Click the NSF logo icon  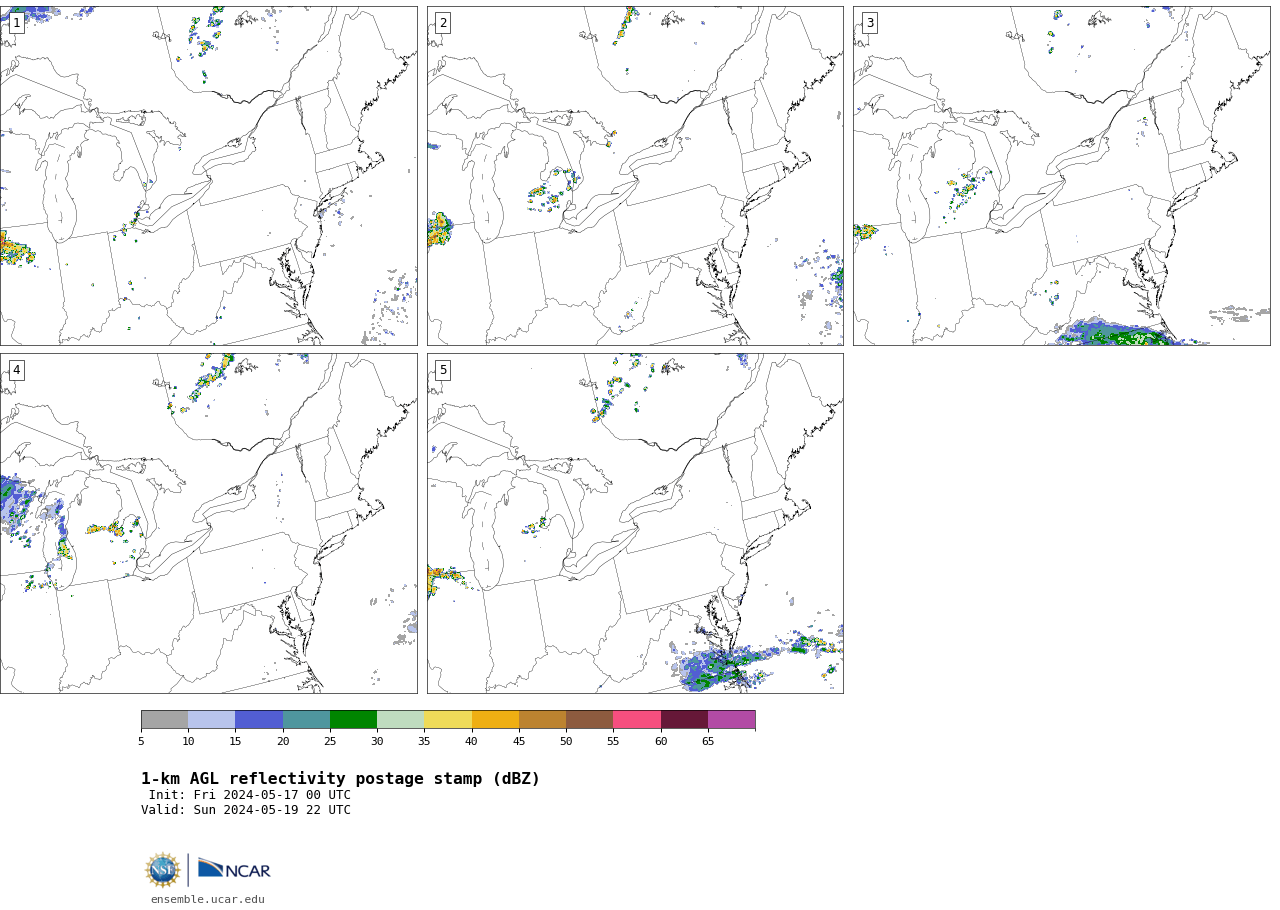point(163,870)
